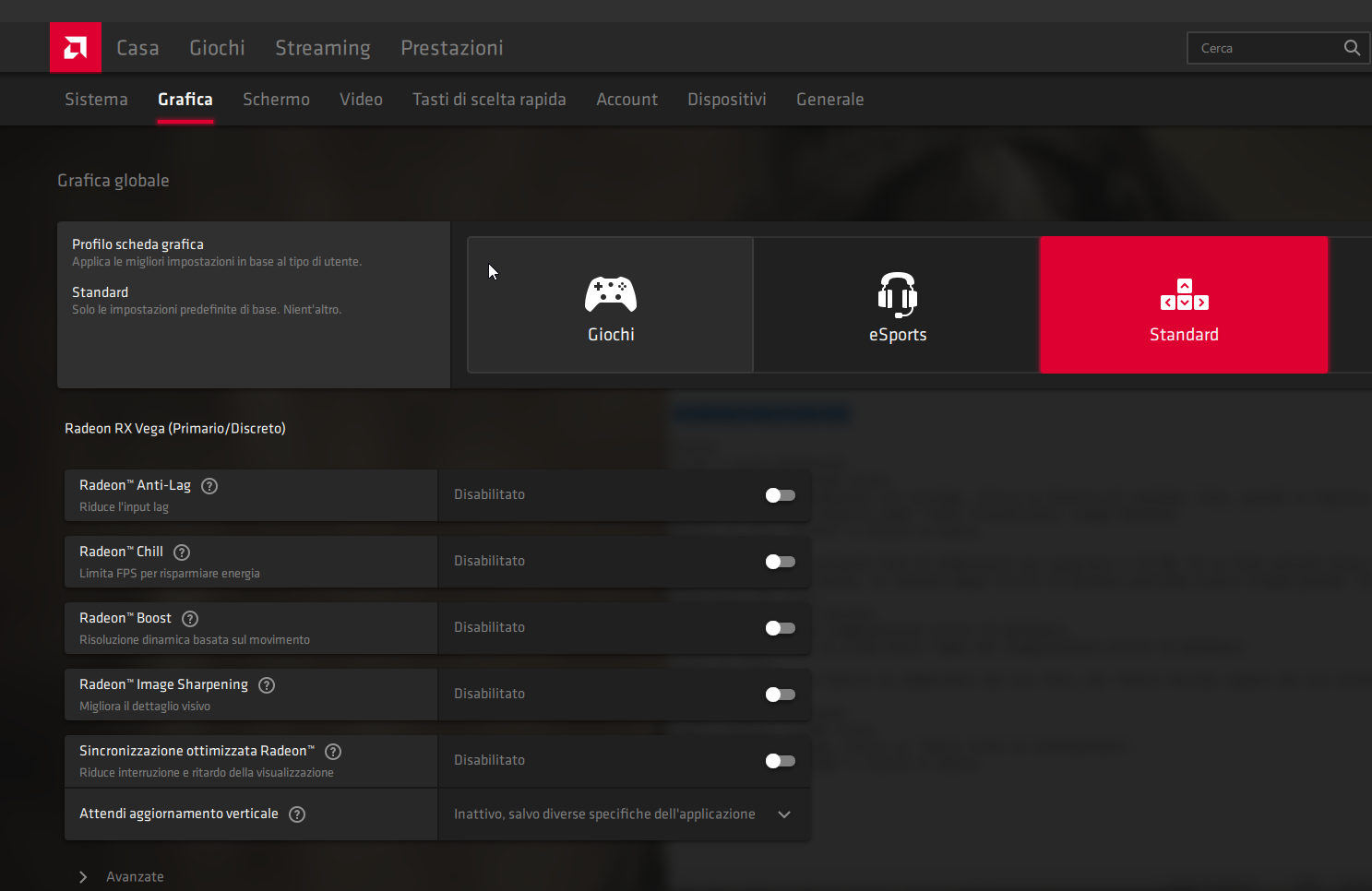Screen dimensions: 1372x891
Task: Switch to the Grafica settings tab
Action: click(185, 100)
